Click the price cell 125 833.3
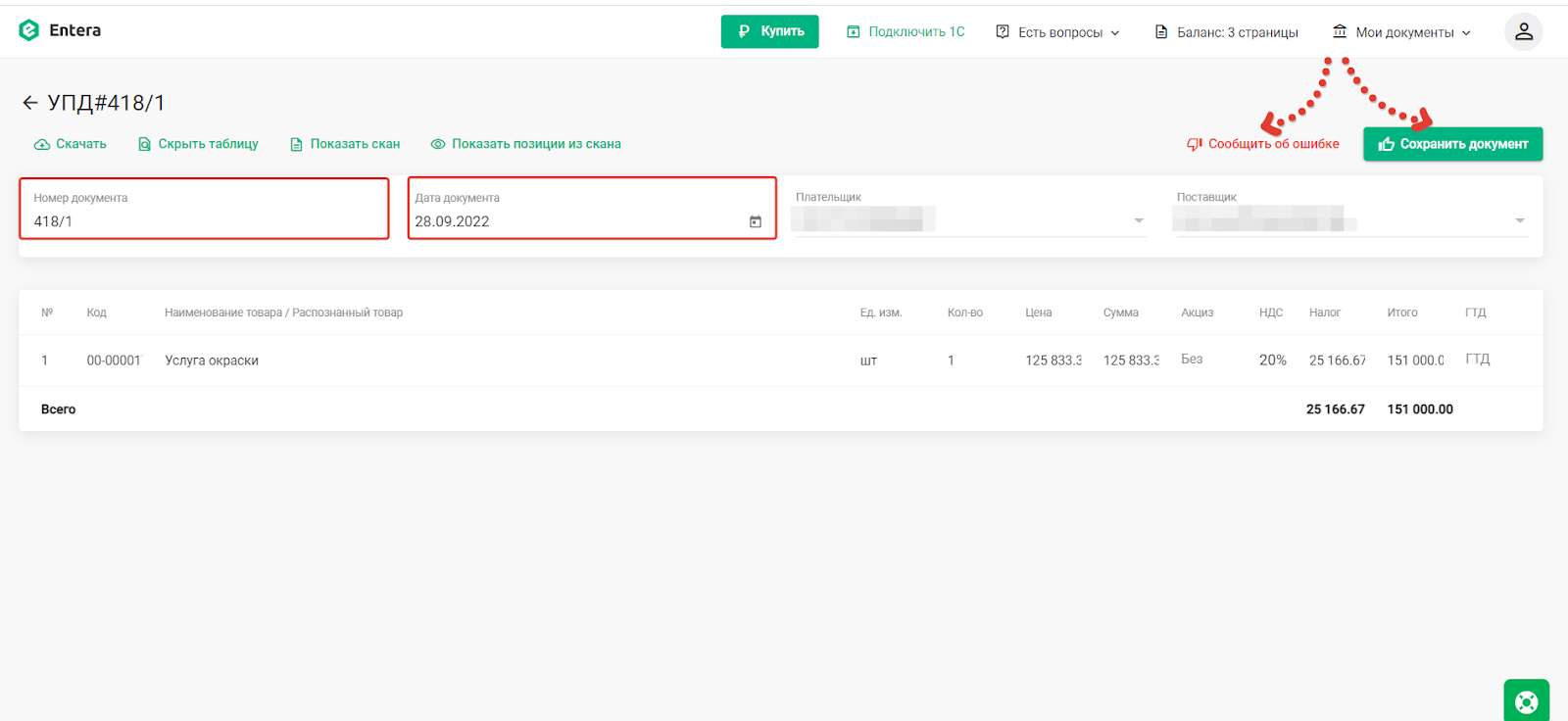The image size is (1568, 721). point(1053,360)
